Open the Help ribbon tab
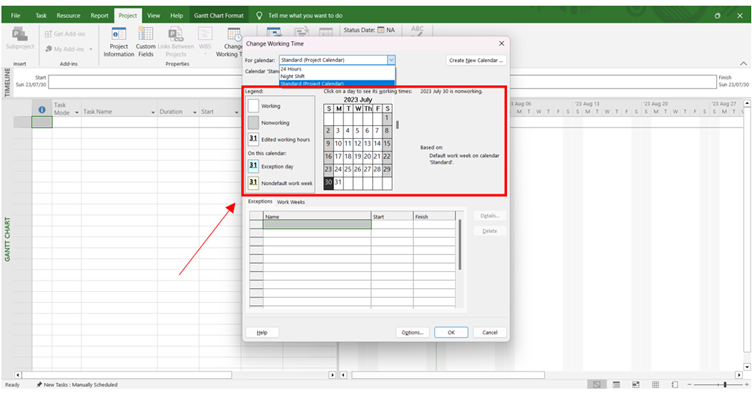The width and height of the screenshot is (752, 393). click(x=176, y=15)
